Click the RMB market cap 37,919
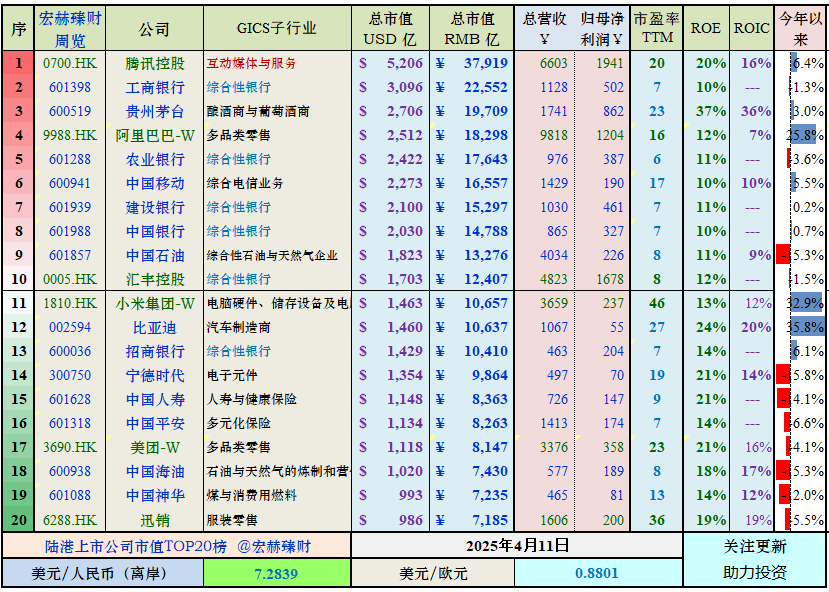 (472, 63)
